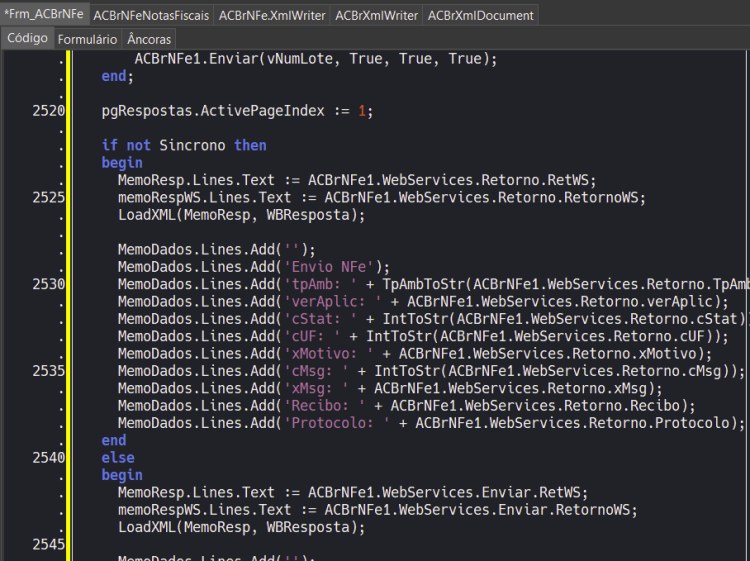Select the ACBrXmlWriter editor tab

click(x=376, y=15)
